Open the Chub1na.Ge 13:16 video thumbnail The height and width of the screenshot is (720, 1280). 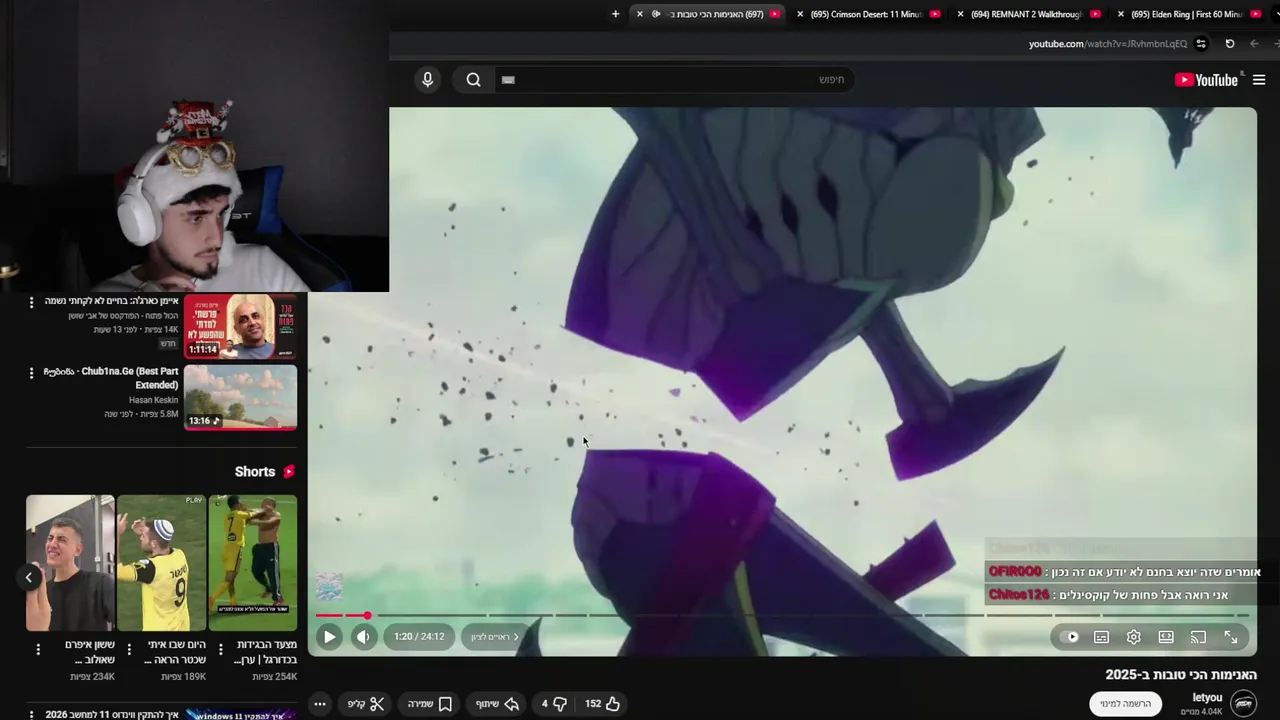point(240,397)
